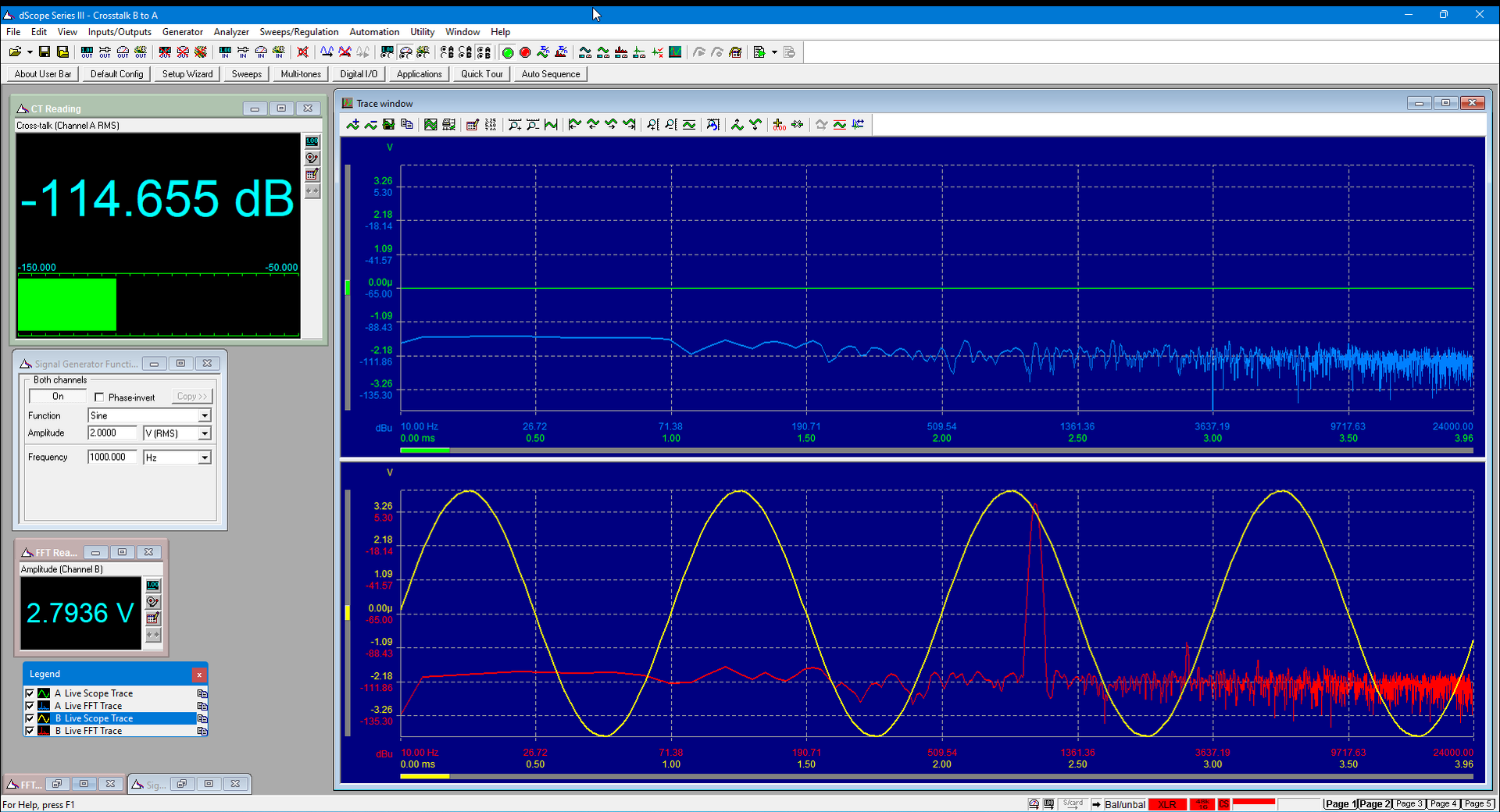Uncheck the B Live FFT Trace legend entry
This screenshot has height=812, width=1500.
30,731
